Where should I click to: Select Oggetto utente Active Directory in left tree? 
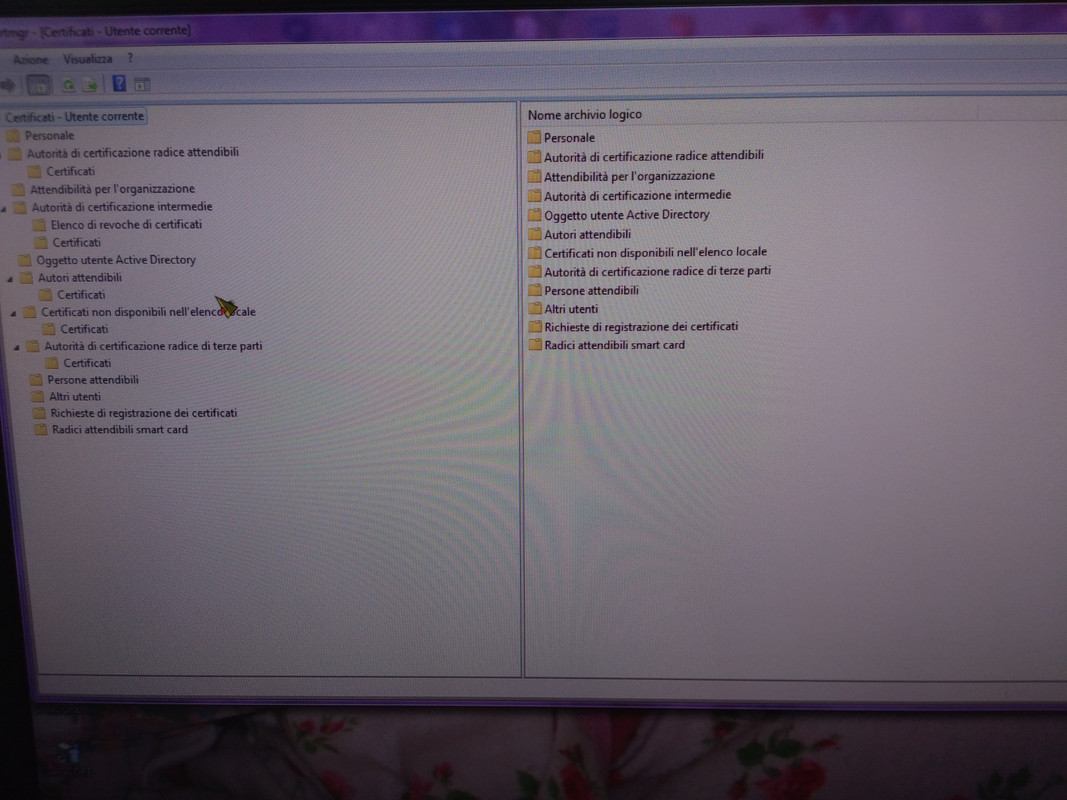pyautogui.click(x=116, y=260)
